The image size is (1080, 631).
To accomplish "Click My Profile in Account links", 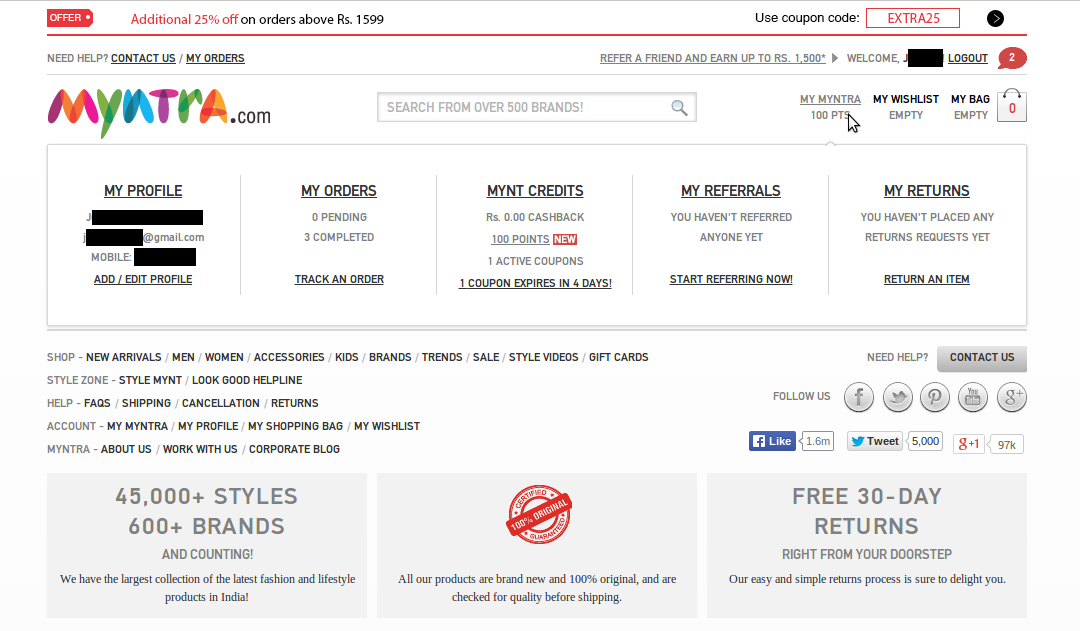I will (x=208, y=426).
